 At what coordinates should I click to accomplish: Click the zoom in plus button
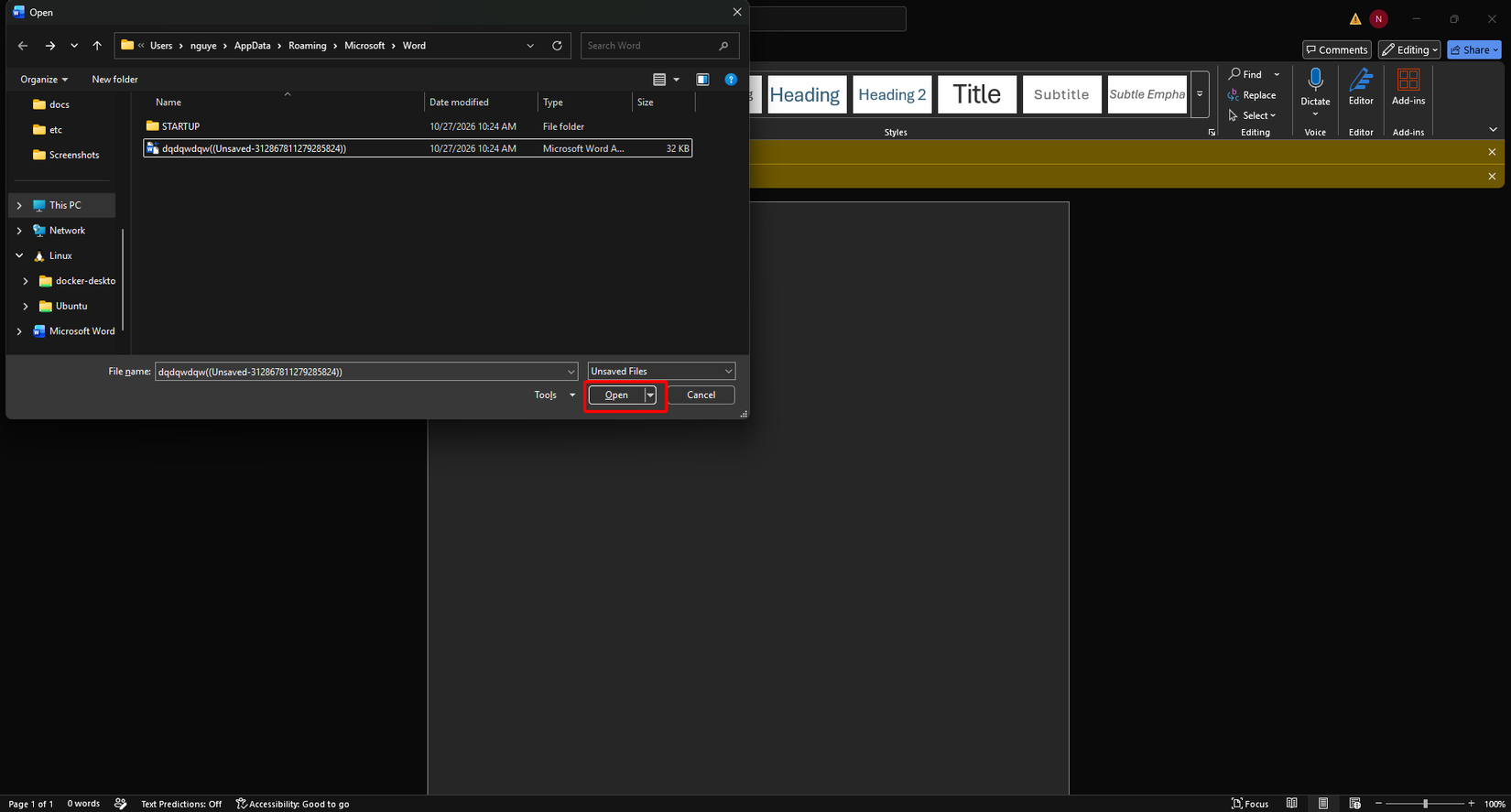tap(1471, 804)
